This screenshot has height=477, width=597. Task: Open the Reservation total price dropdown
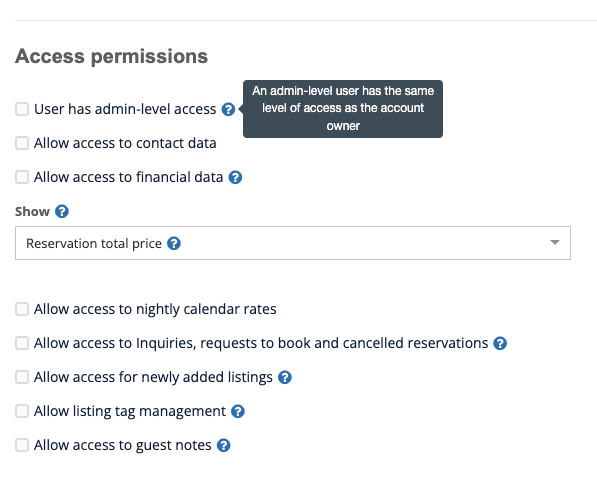coord(293,243)
